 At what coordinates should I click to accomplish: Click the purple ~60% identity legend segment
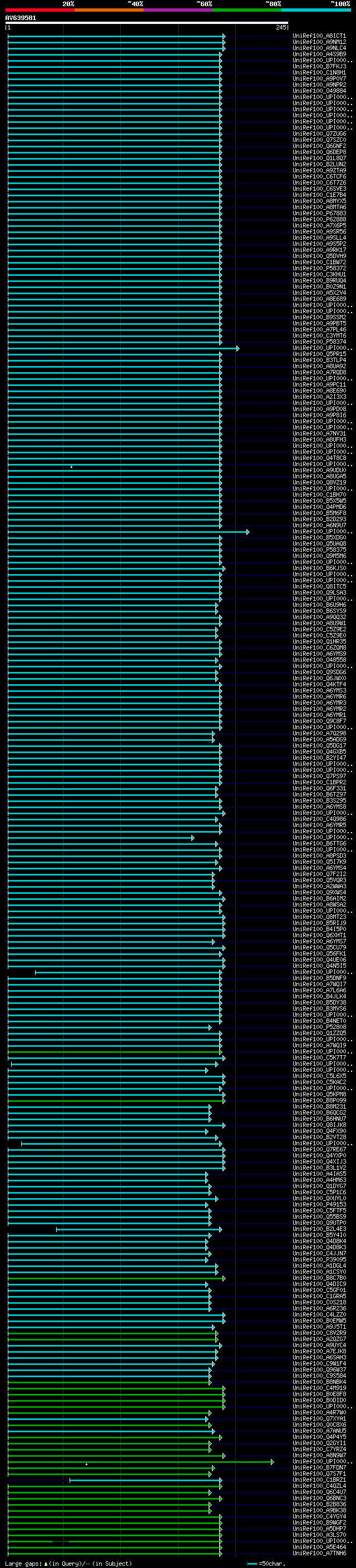click(x=179, y=11)
